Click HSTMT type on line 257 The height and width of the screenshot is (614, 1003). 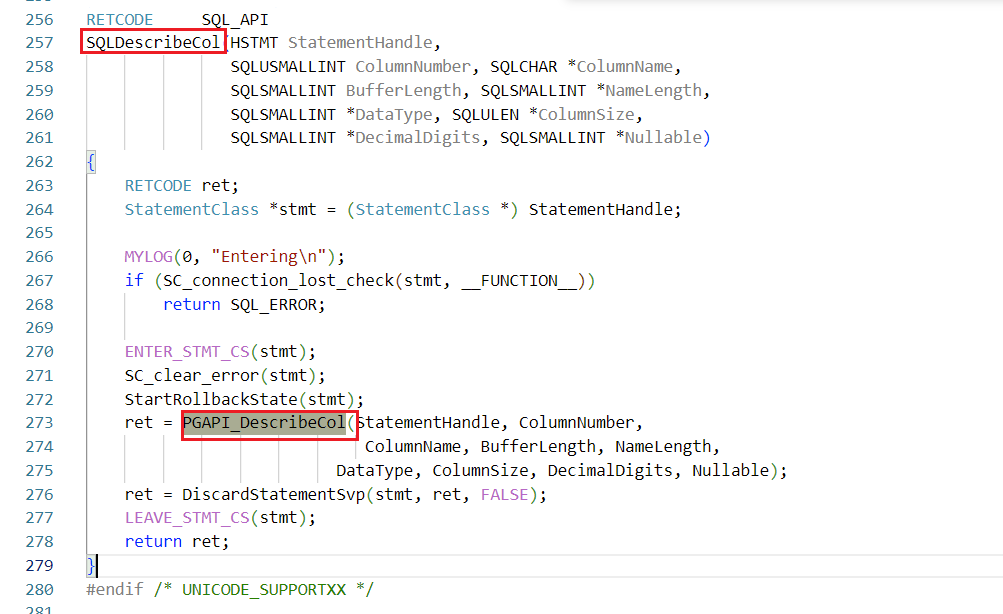(x=254, y=43)
